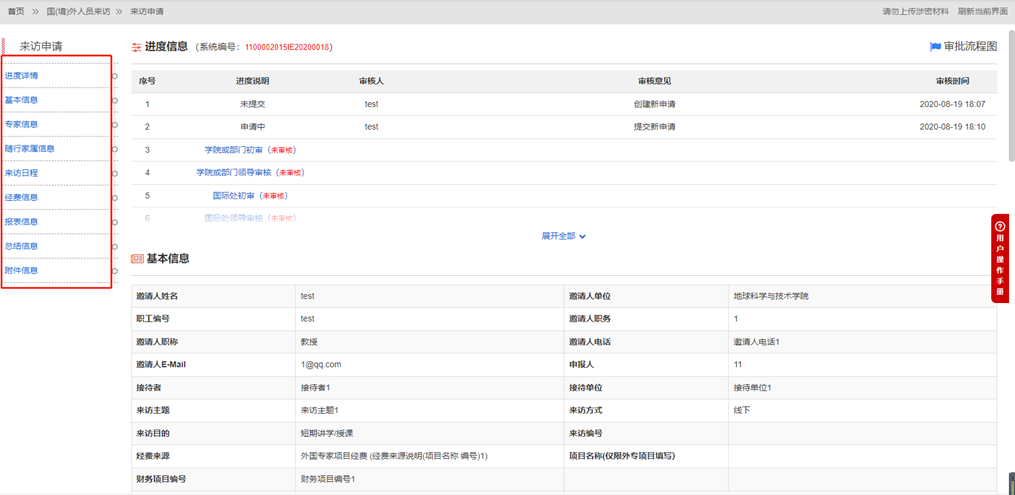
Task: Click the 进度信息 section header icon
Action: point(137,47)
